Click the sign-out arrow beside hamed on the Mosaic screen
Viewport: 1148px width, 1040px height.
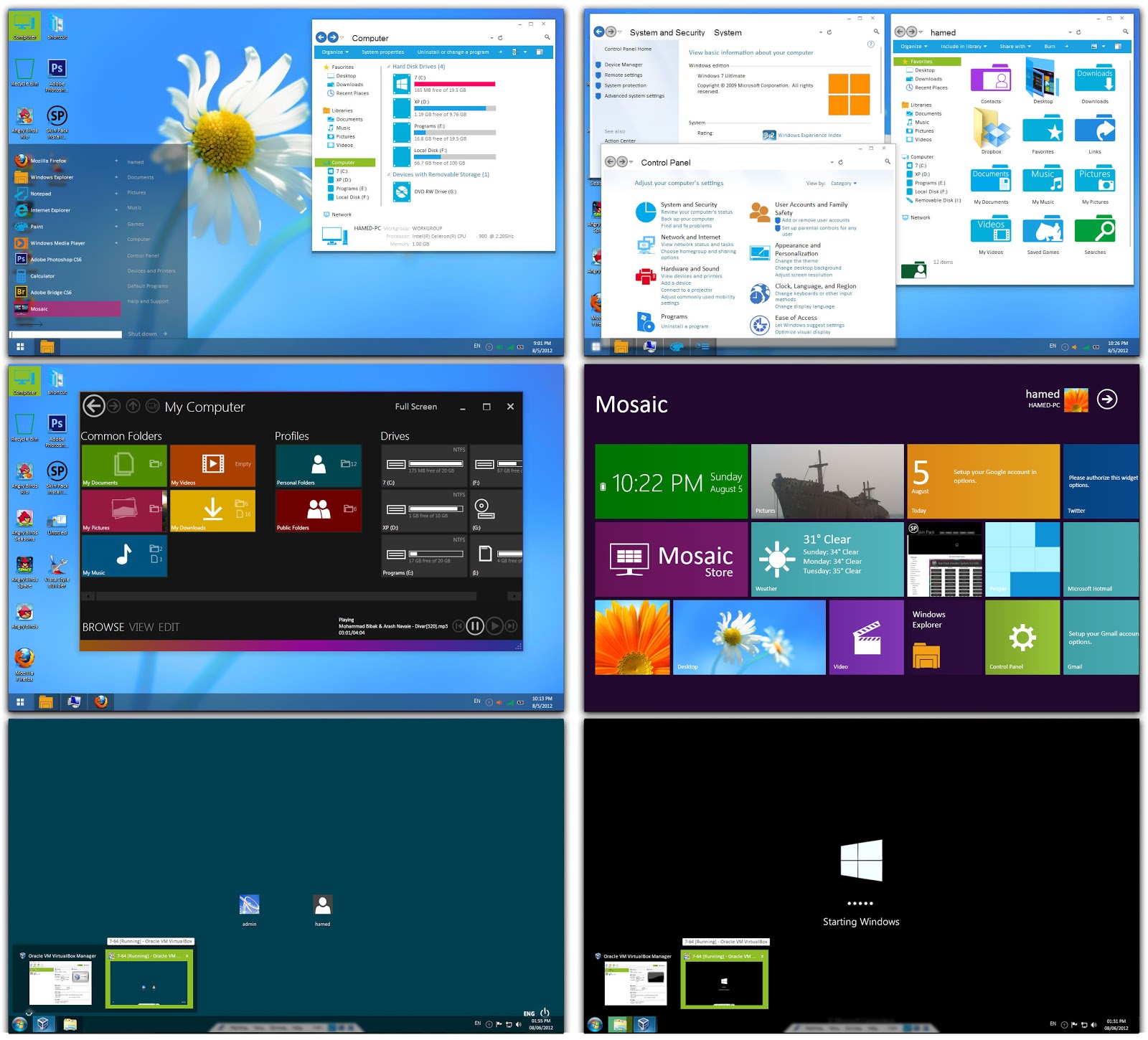1107,399
